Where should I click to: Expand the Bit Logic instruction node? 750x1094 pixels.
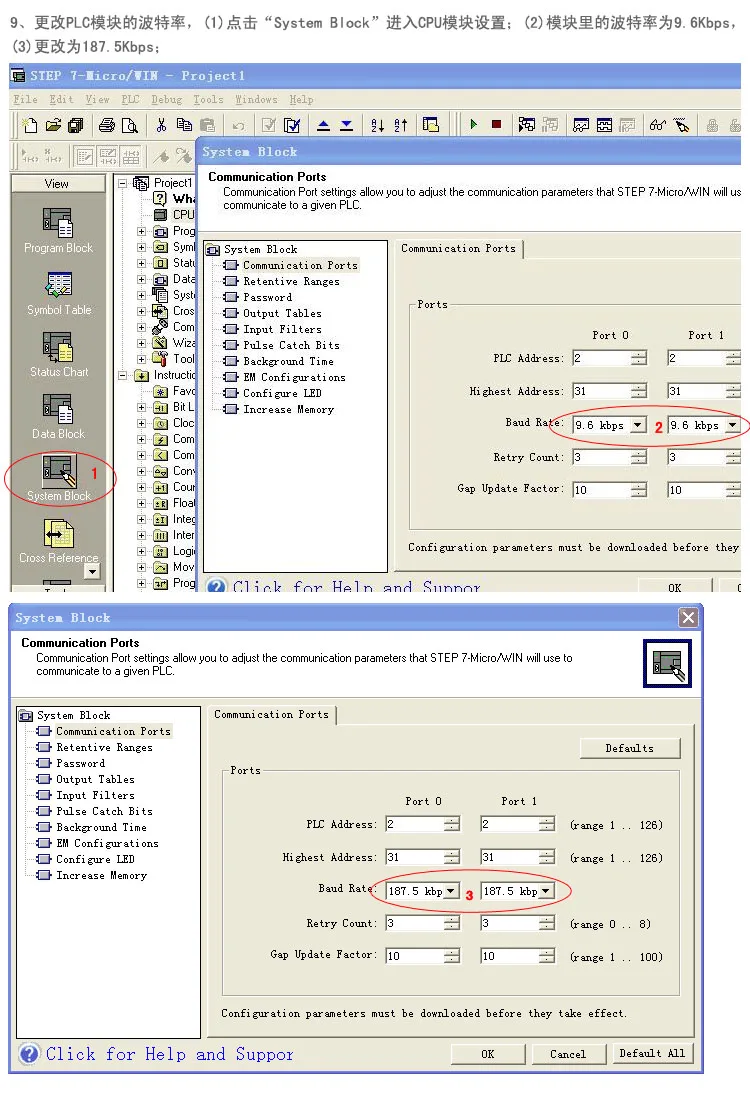(x=142, y=407)
